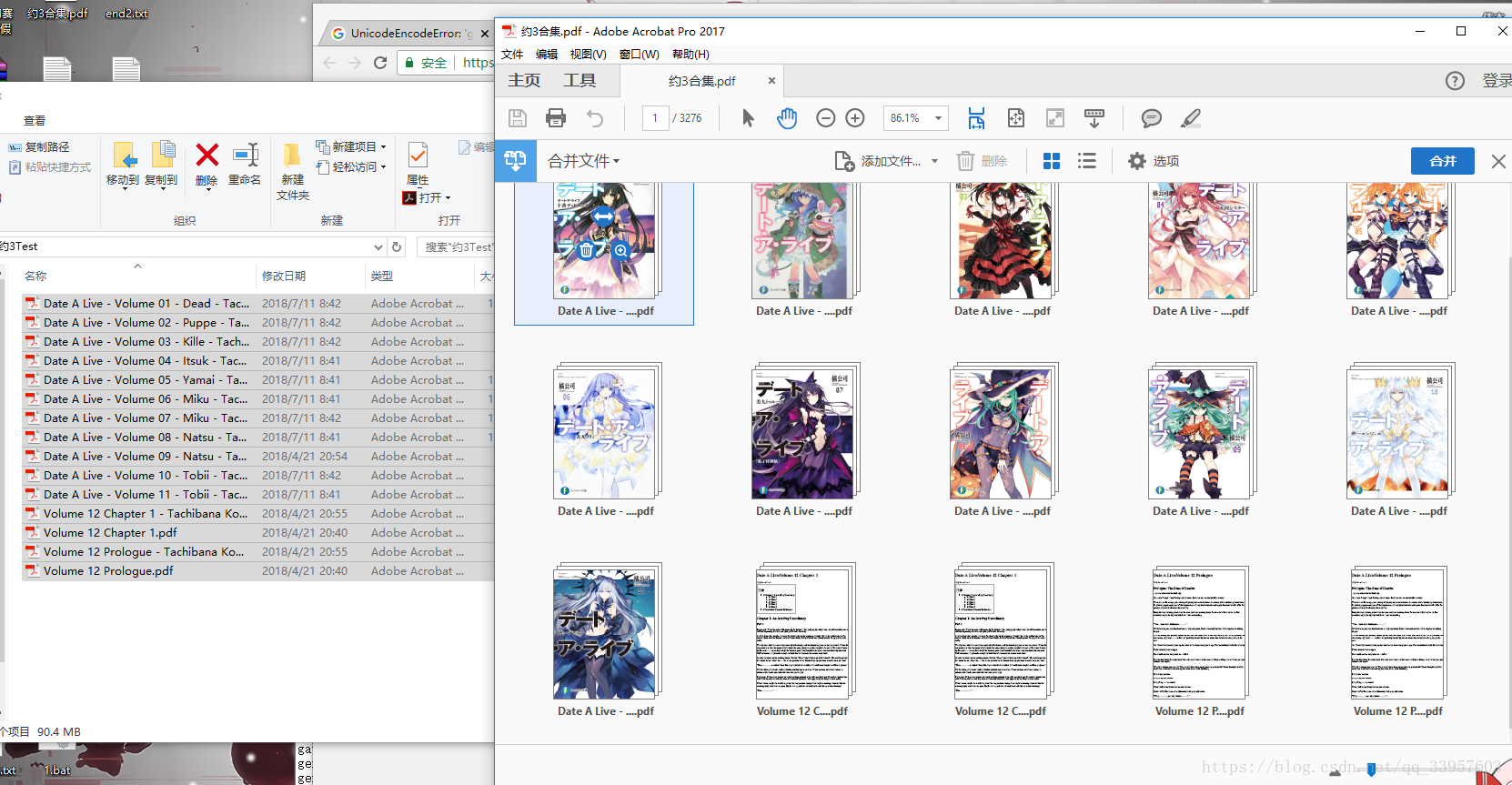Expand the Open dropdown in Explorer ribbon
The height and width of the screenshot is (785, 1512).
coord(448,198)
